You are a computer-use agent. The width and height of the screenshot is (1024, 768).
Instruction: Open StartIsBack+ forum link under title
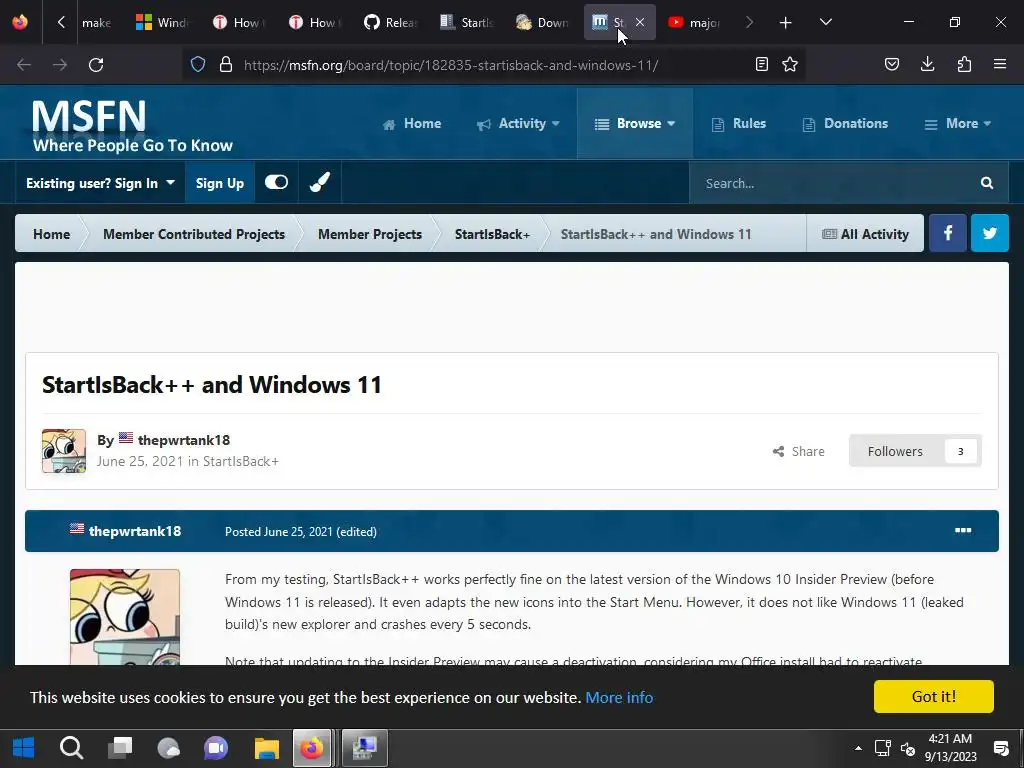pyautogui.click(x=241, y=461)
